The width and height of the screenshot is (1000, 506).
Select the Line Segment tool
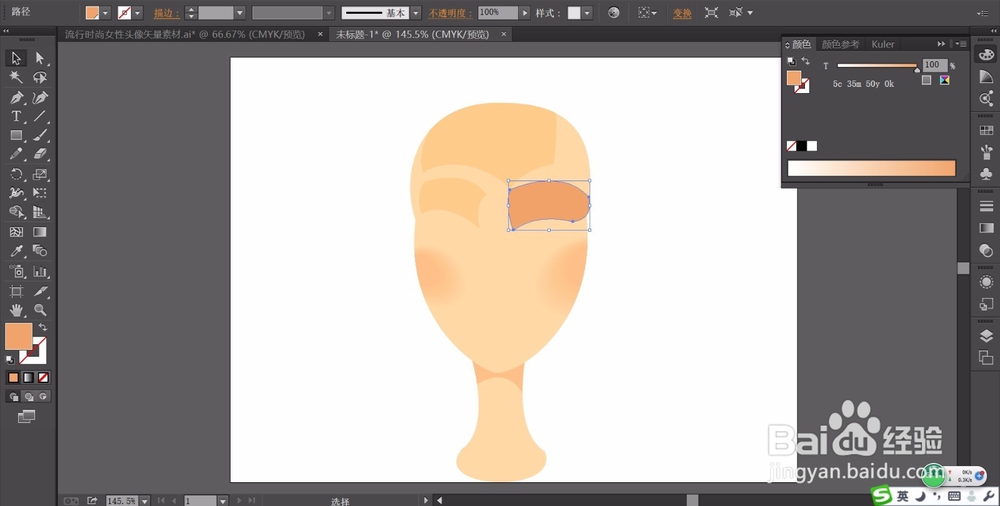pos(40,116)
